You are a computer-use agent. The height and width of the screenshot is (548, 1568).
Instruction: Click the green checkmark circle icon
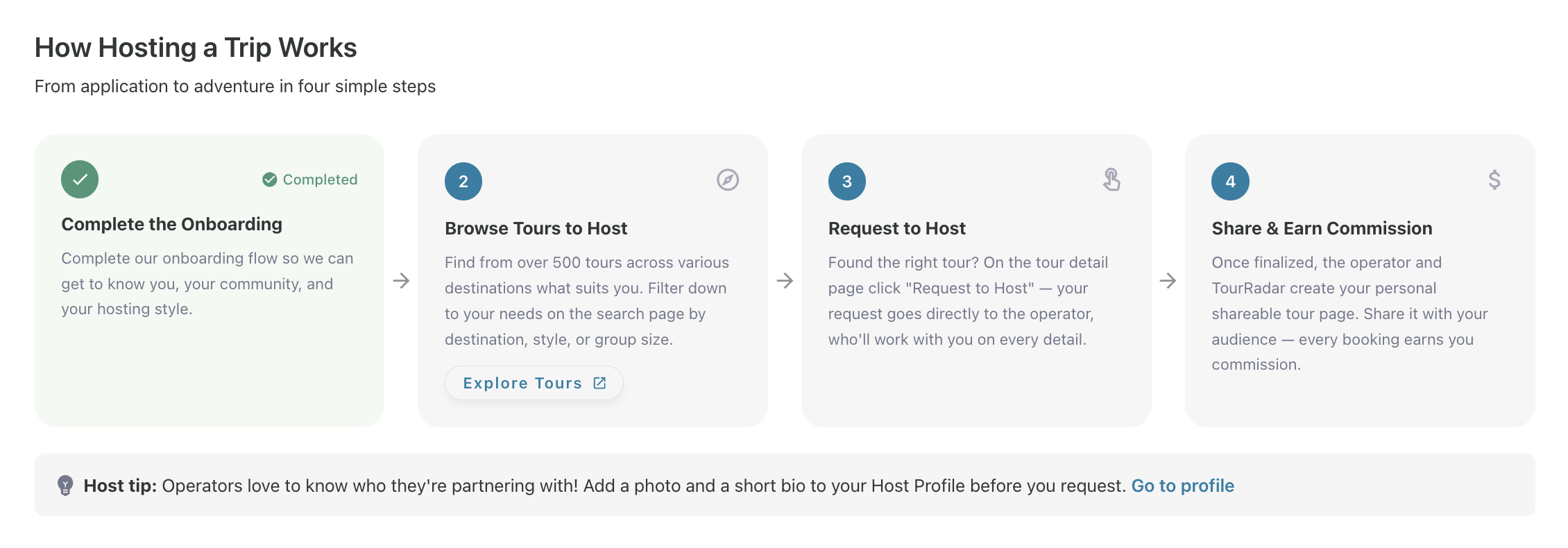(x=80, y=180)
